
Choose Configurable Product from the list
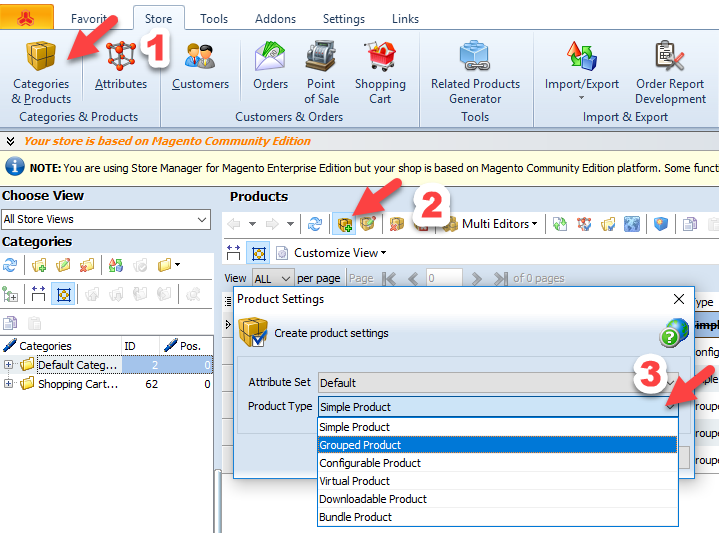(x=498, y=463)
